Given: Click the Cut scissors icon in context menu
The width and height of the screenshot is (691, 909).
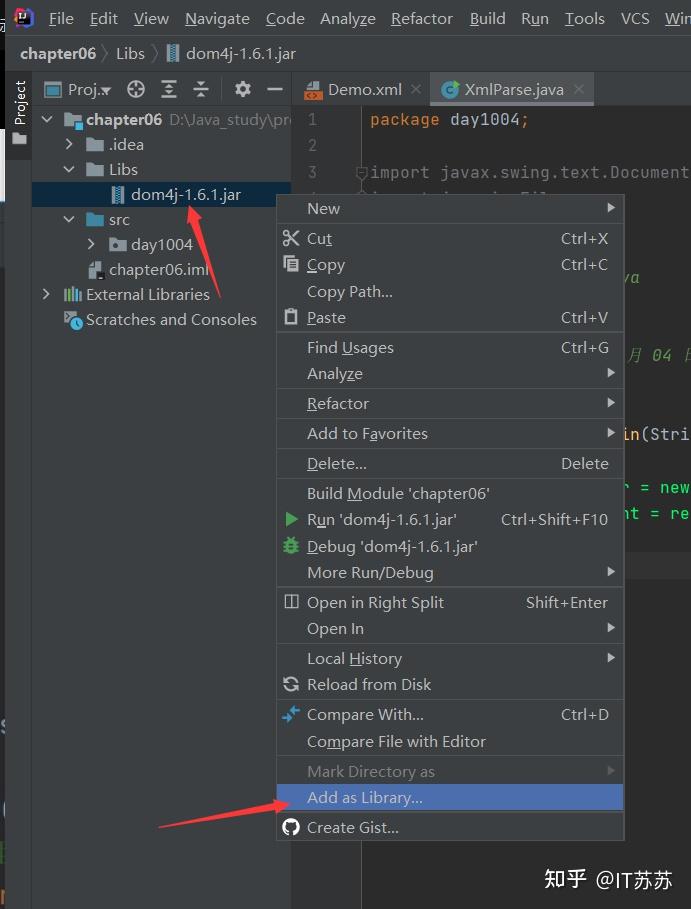Looking at the screenshot, I should tap(291, 238).
